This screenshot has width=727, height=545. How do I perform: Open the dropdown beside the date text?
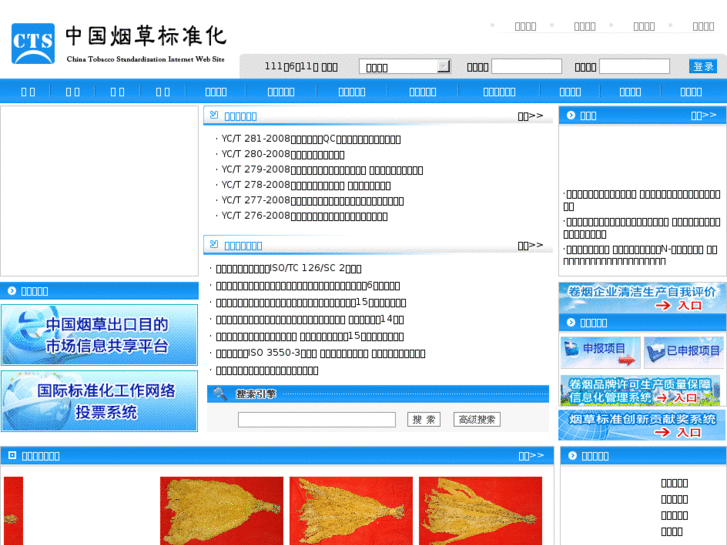click(x=405, y=67)
